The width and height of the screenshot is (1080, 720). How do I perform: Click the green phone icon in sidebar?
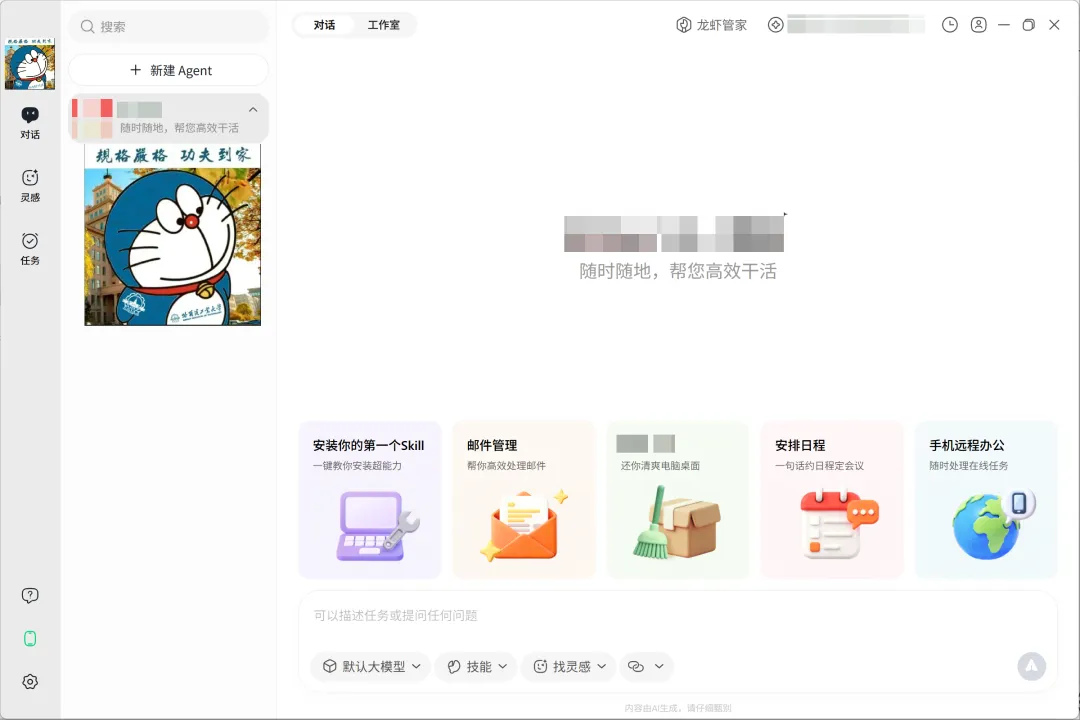tap(30, 639)
